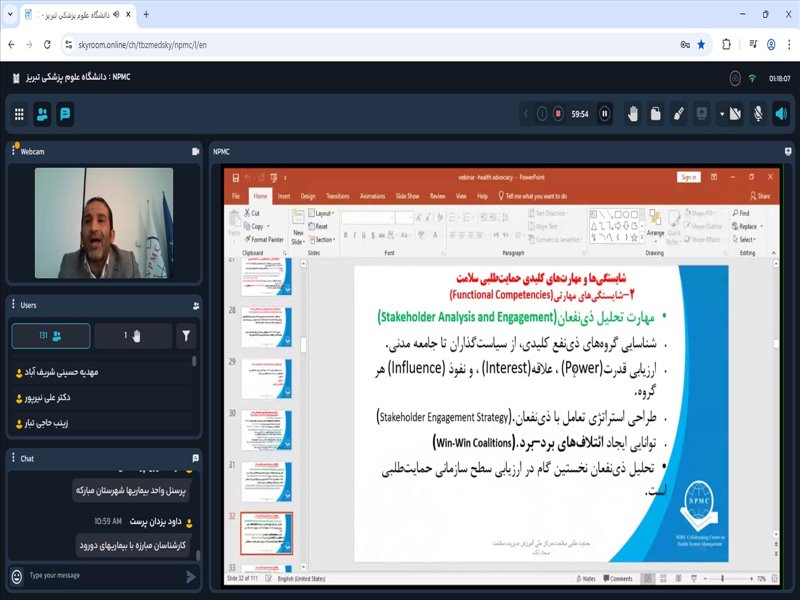
Task: Select the Users panel icon in the sidebar
Action: tap(41, 113)
